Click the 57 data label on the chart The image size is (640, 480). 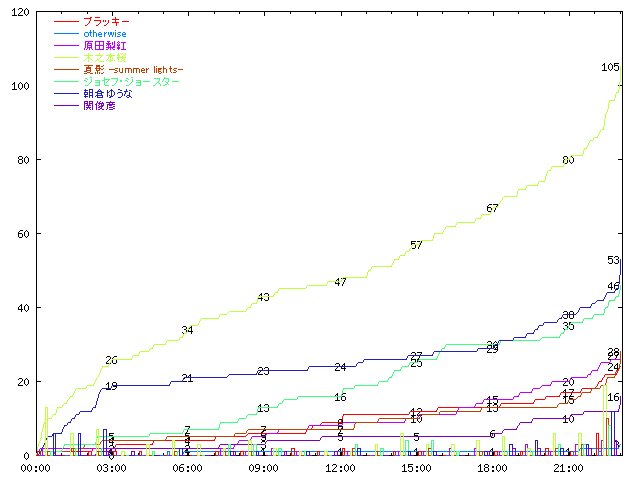416,245
